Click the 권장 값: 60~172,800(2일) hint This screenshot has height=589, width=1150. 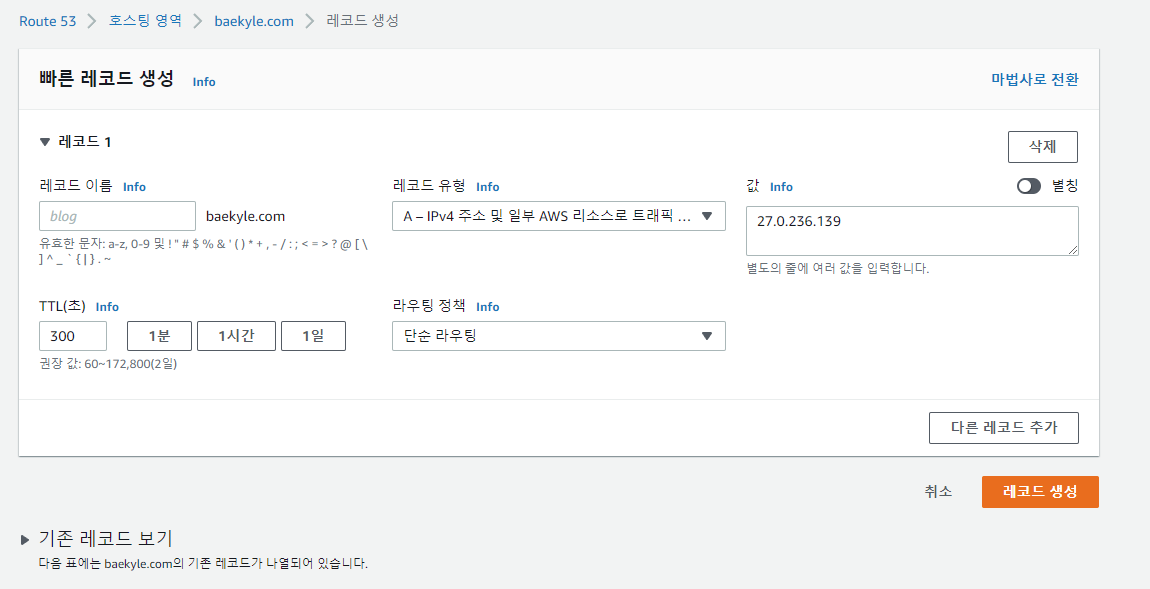[x=108, y=364]
